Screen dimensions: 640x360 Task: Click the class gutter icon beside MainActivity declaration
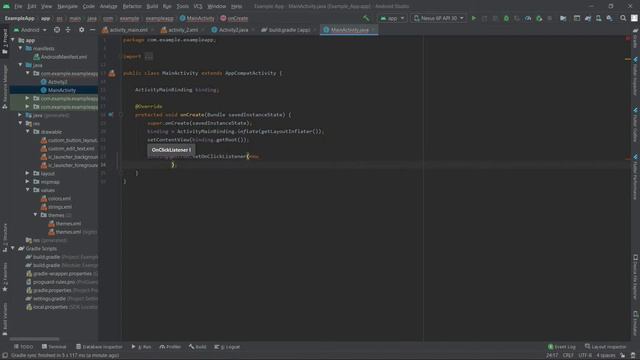coord(111,73)
